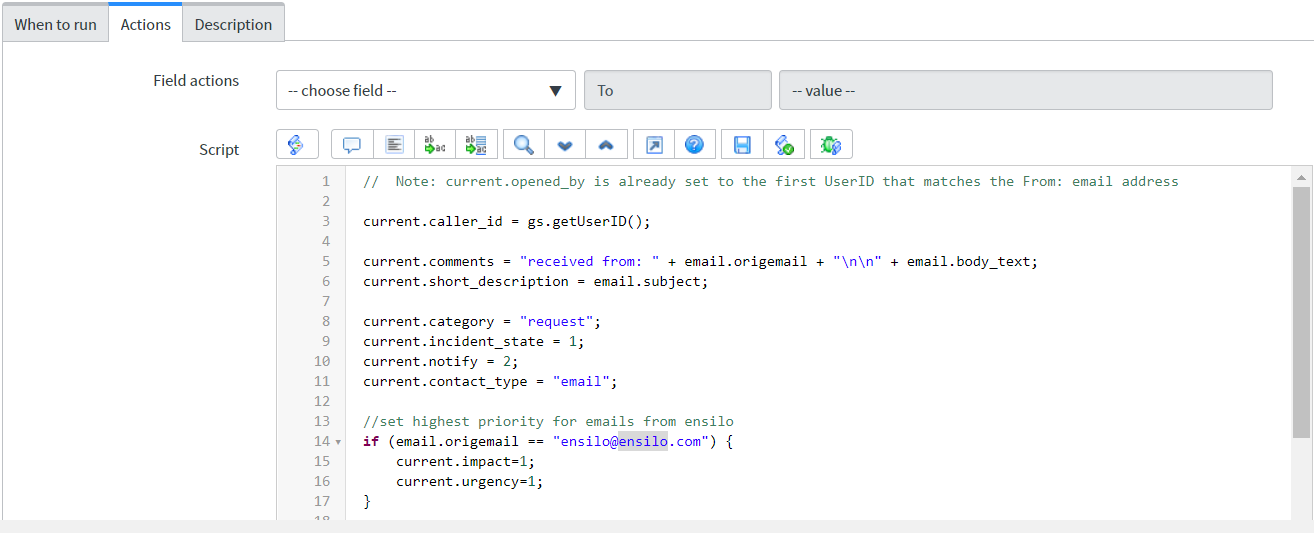Collapse the if block at line 14
Image resolution: width=1314 pixels, height=533 pixels.
click(338, 442)
